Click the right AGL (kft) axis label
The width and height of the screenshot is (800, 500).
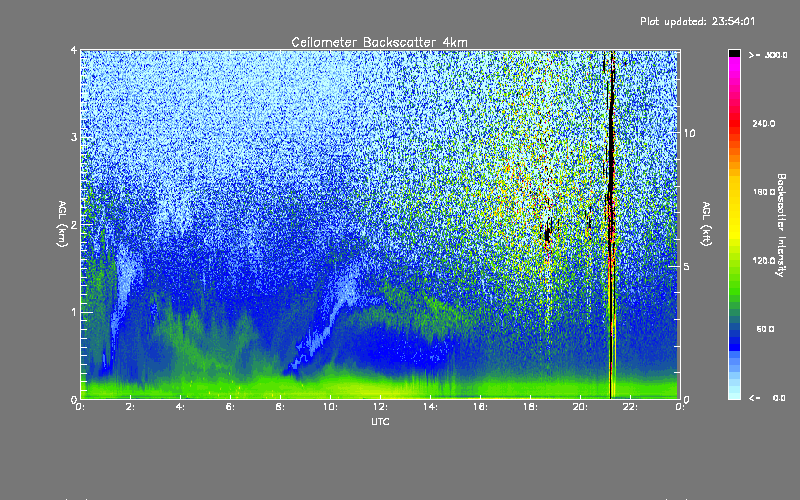pyautogui.click(x=706, y=224)
